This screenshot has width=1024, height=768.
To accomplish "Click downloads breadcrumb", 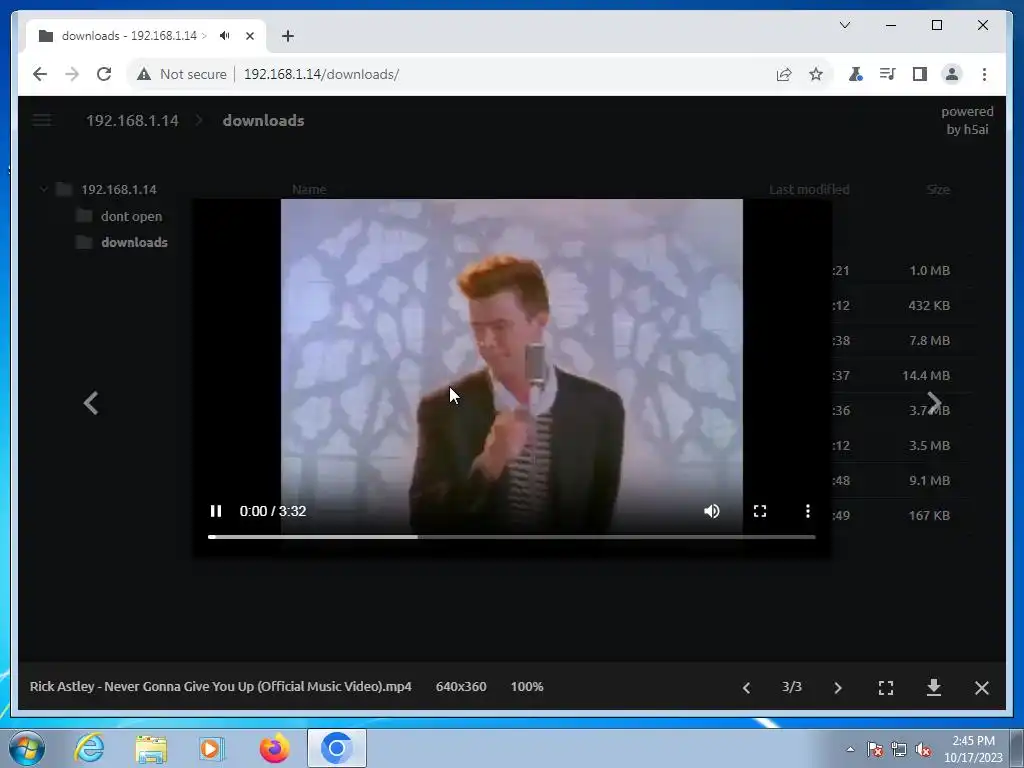I will point(263,121).
